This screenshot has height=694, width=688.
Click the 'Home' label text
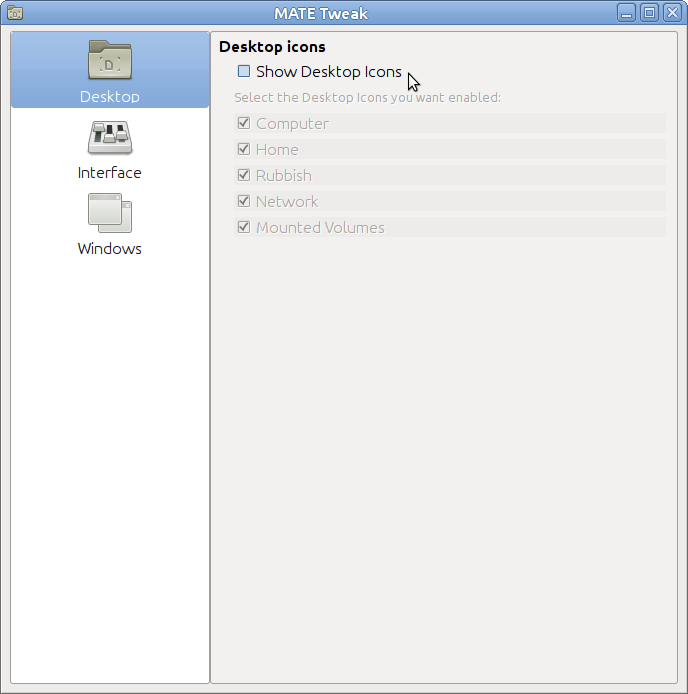[277, 150]
